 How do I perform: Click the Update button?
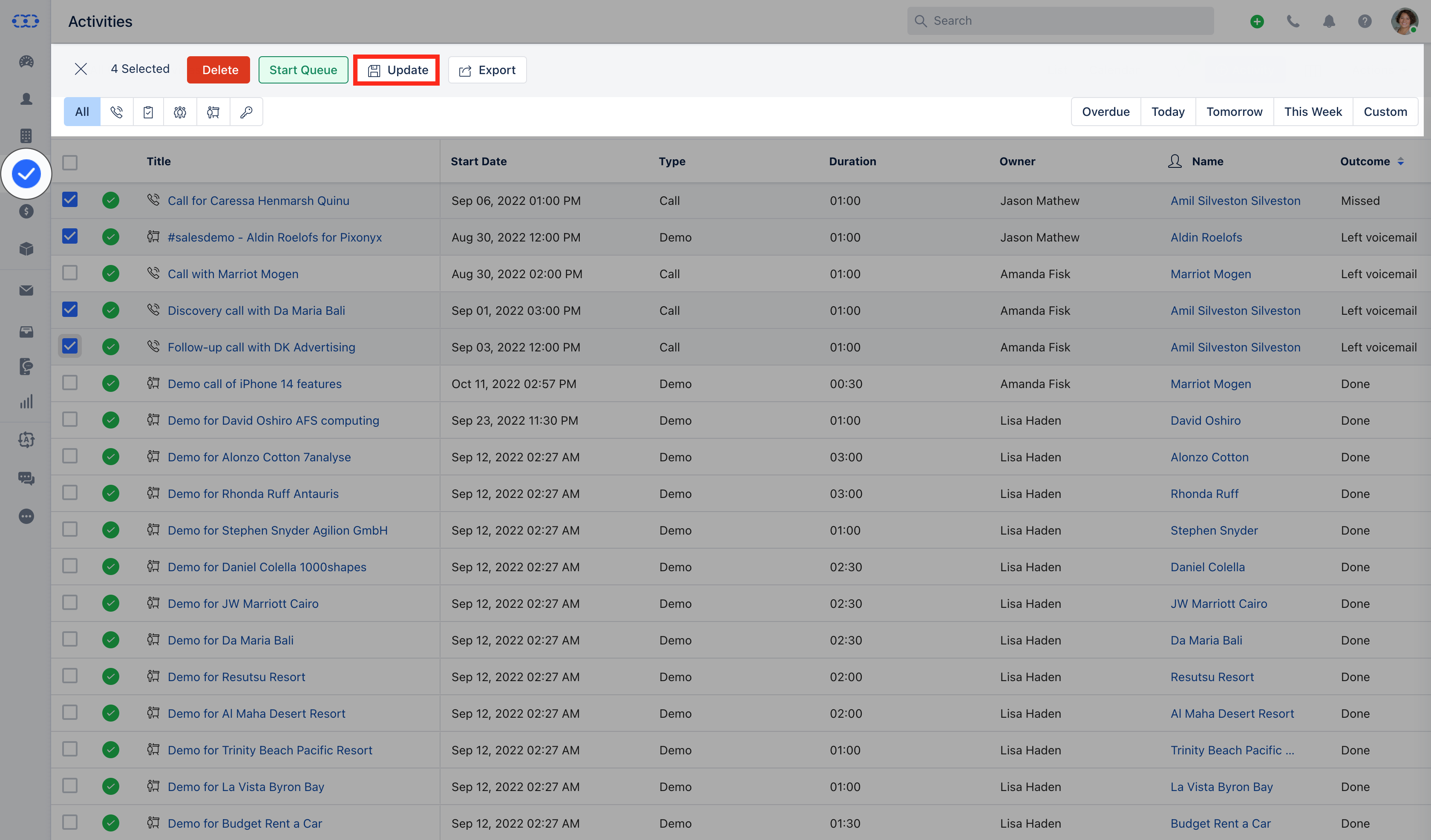(x=396, y=70)
